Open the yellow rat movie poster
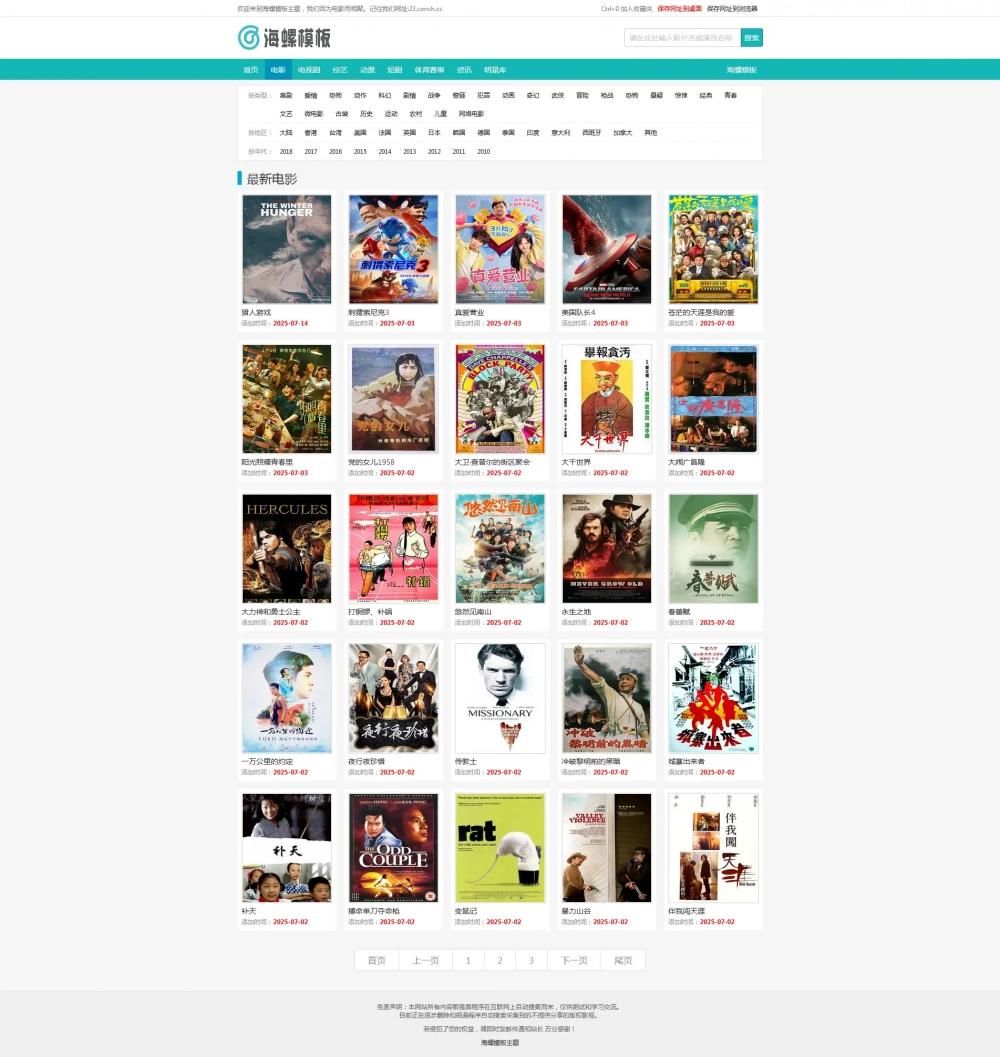Screen dimensions: 1000x1057 tap(500, 848)
